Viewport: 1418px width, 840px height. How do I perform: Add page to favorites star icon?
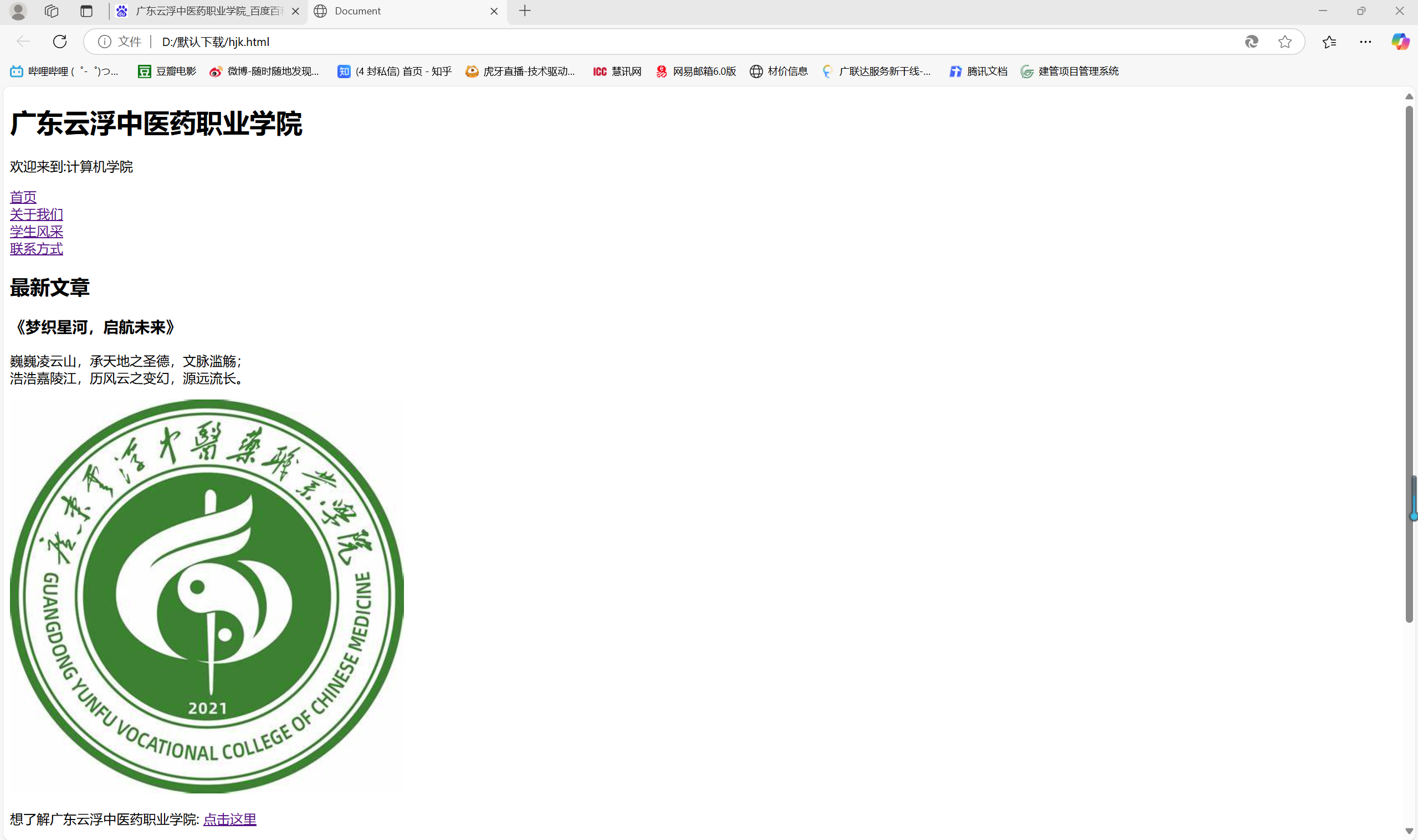point(1284,42)
